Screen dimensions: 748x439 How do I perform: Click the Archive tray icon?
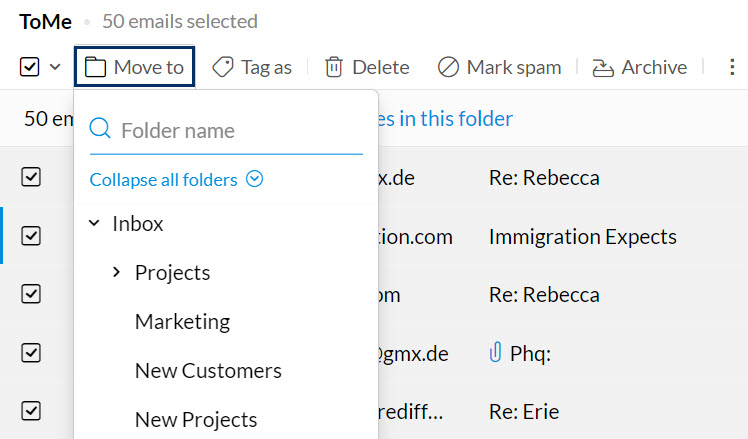(x=603, y=67)
